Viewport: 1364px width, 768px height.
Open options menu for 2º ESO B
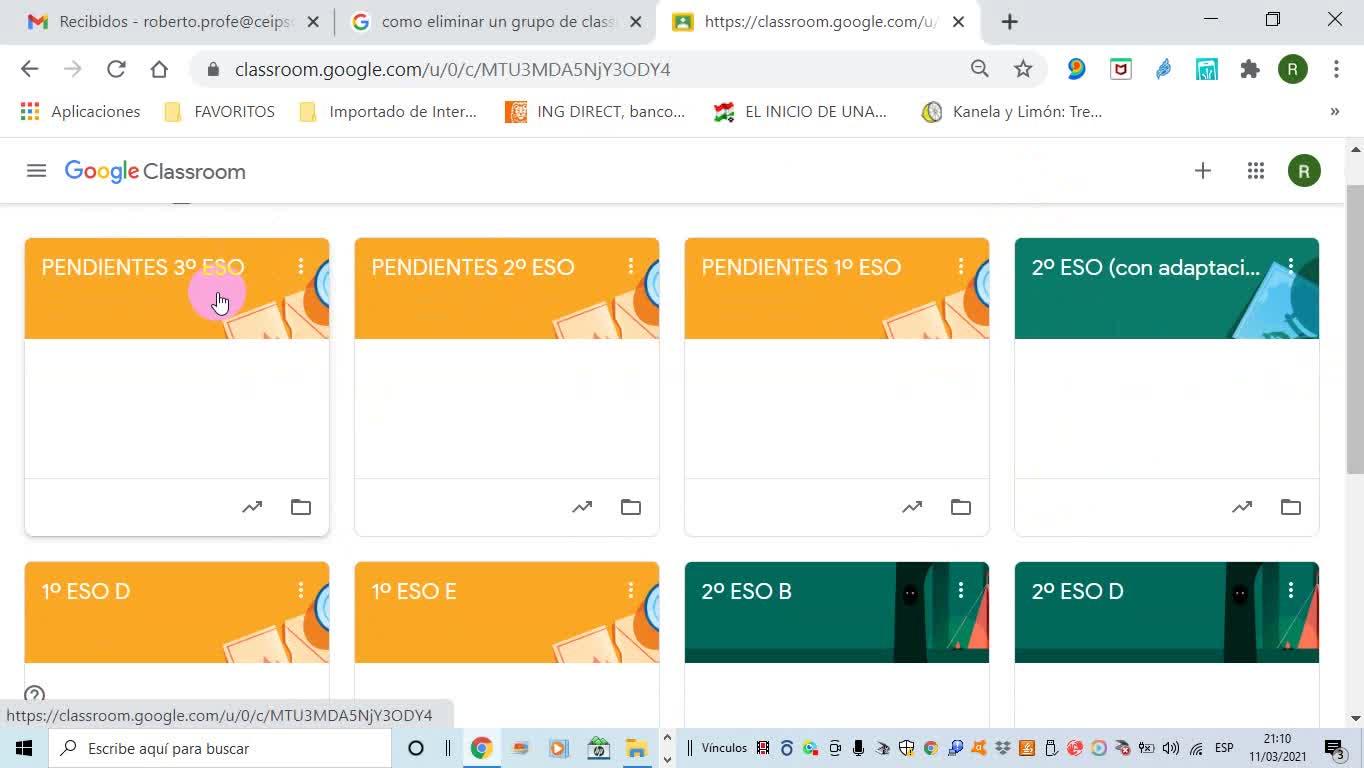961,590
